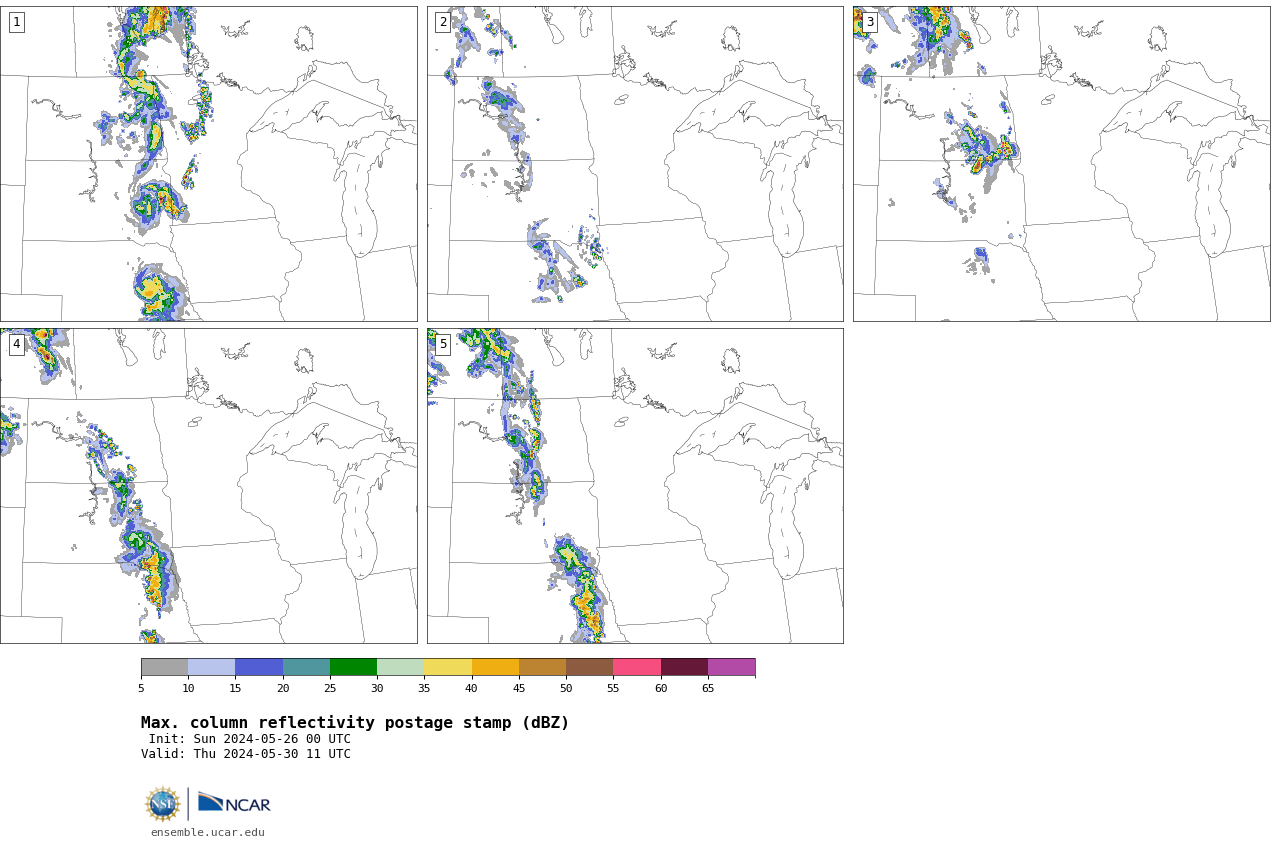
Task: Click the NCAR logo
Action: (x=234, y=804)
